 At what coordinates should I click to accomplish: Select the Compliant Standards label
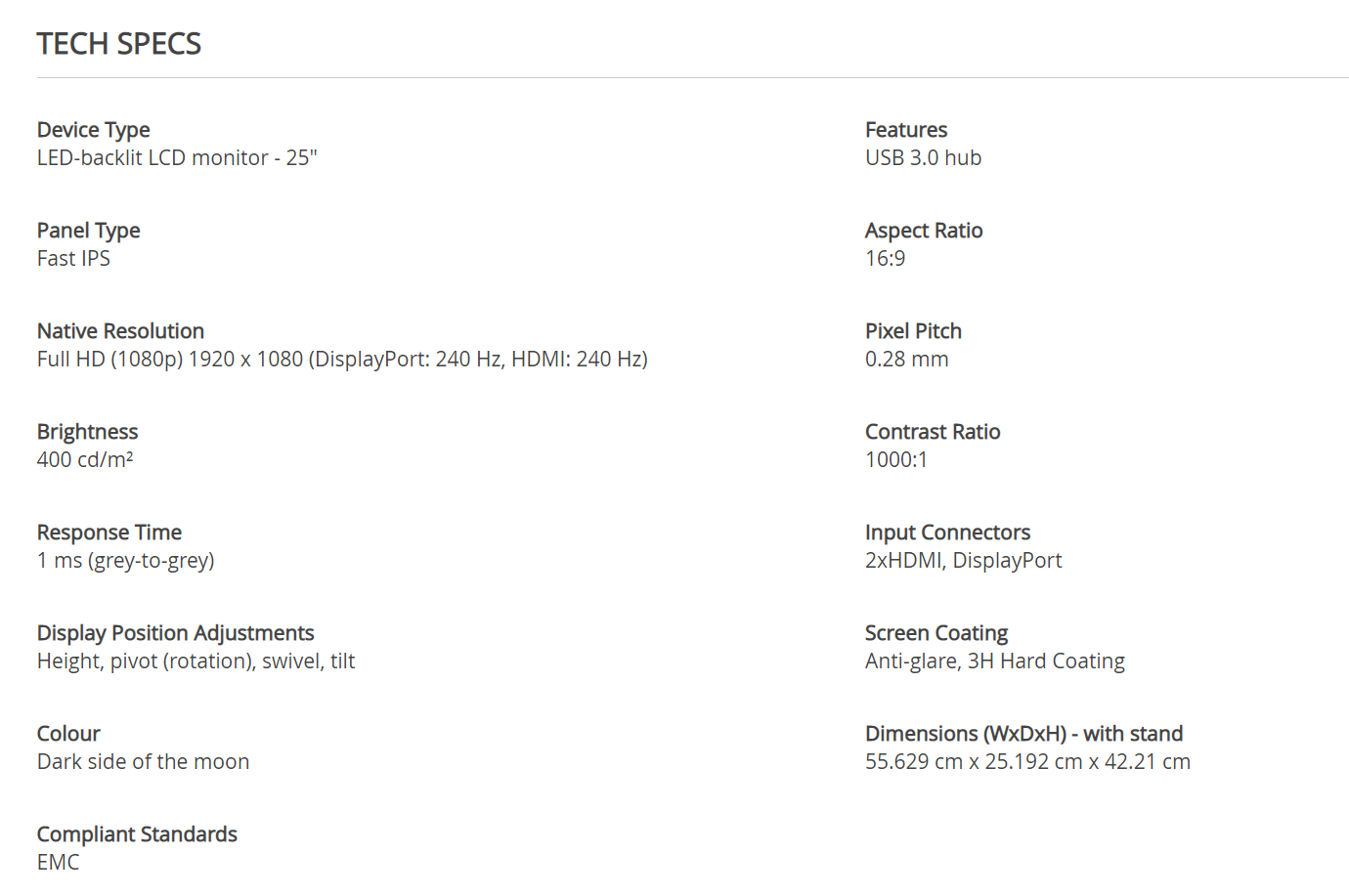click(137, 834)
